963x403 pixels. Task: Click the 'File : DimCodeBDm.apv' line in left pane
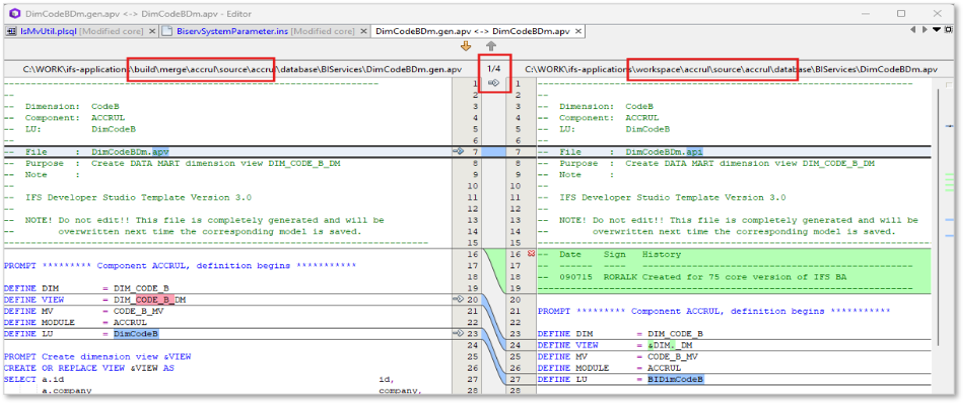click(x=86, y=152)
